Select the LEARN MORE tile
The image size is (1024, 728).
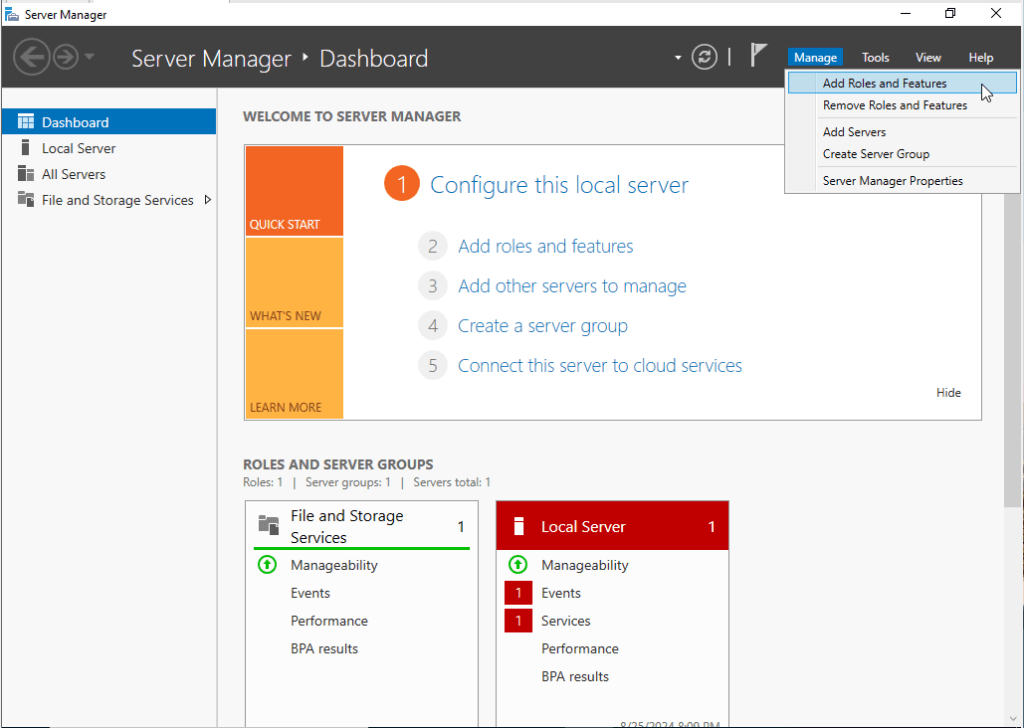(x=293, y=375)
